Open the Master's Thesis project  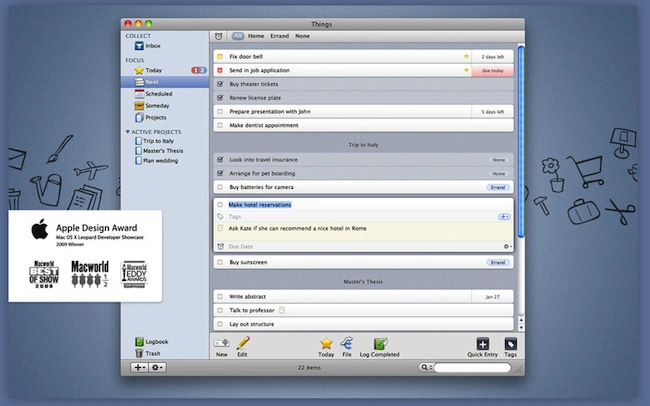point(163,151)
